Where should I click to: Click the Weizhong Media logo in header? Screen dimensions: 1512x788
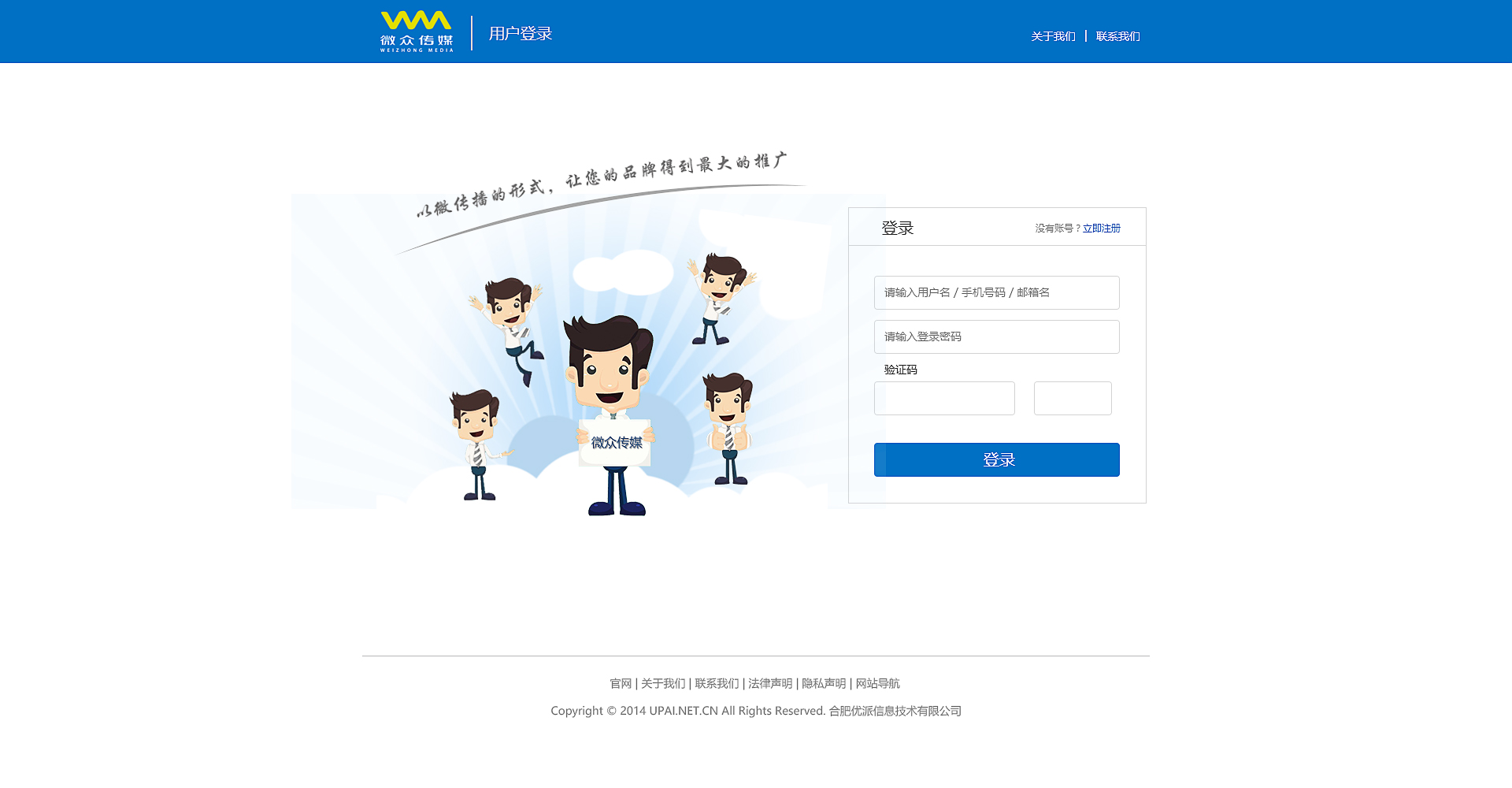pyautogui.click(x=417, y=32)
